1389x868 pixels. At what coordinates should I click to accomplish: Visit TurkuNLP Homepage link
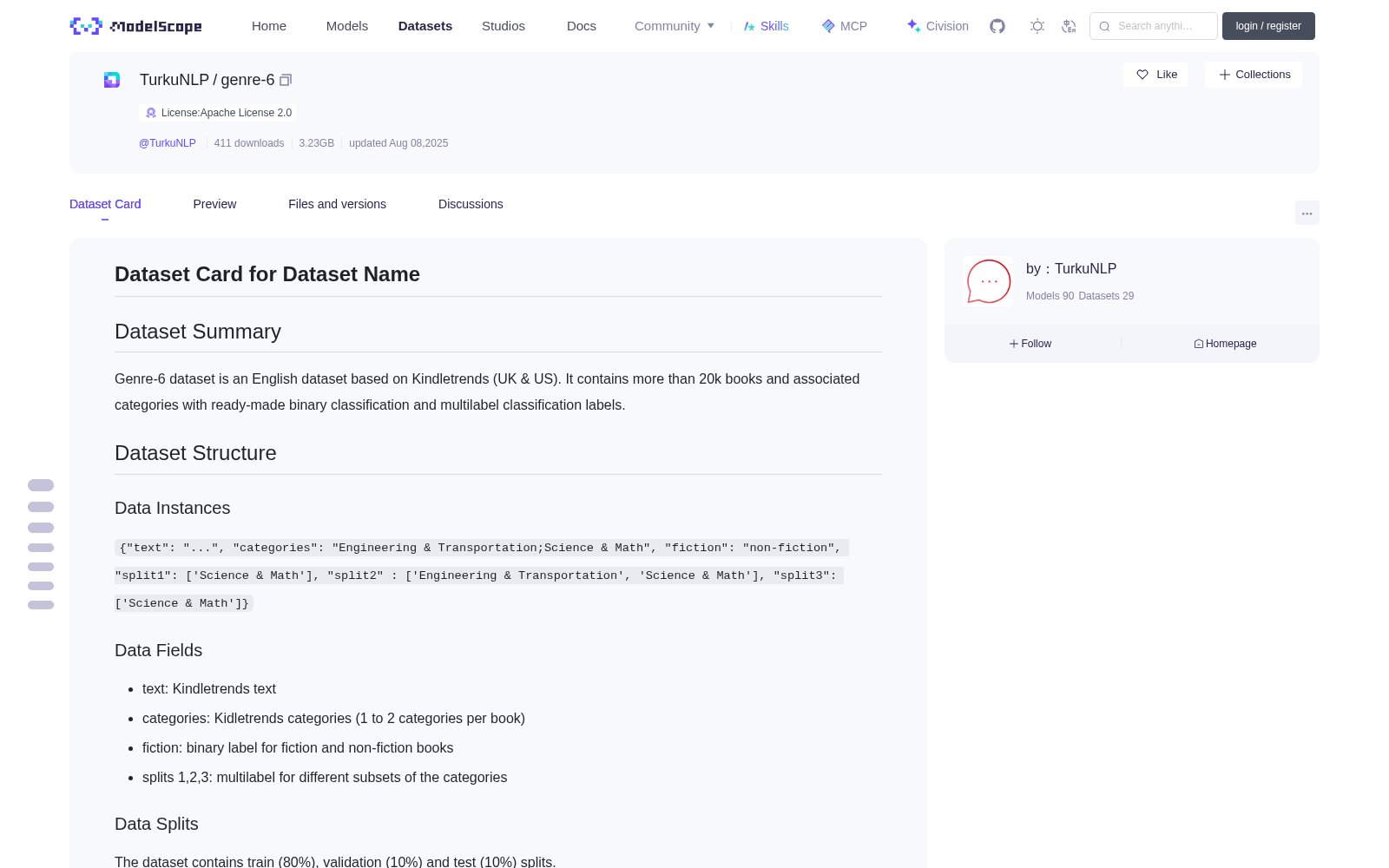(1225, 344)
